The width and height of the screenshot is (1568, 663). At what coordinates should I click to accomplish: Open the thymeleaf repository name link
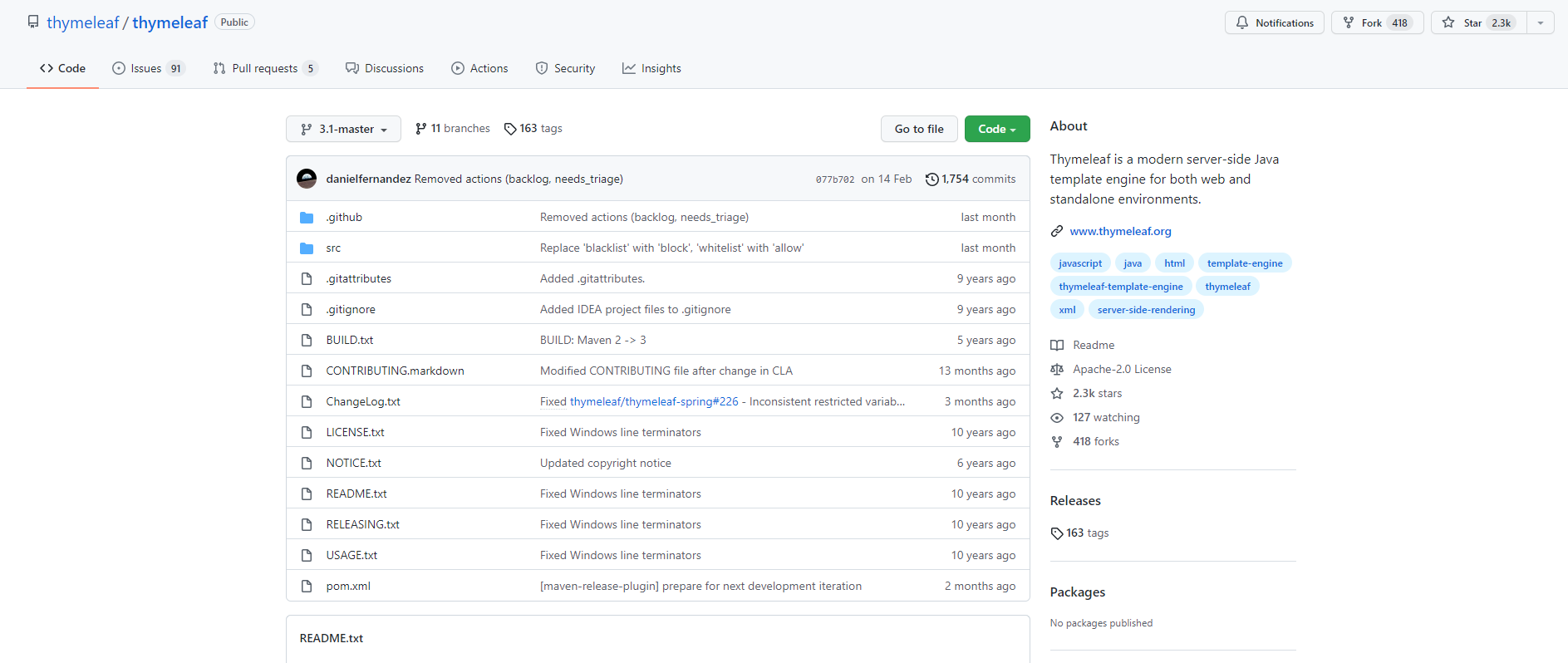click(170, 22)
